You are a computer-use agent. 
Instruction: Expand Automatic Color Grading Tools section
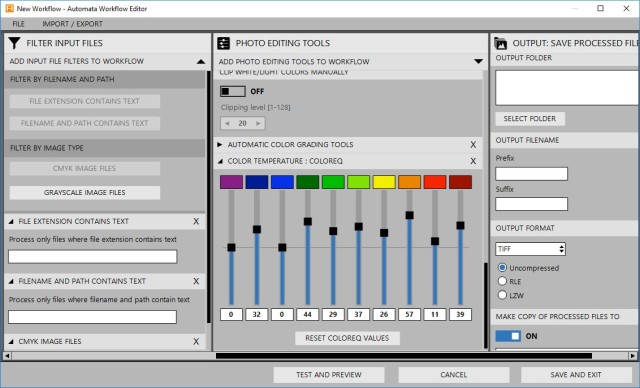220,144
